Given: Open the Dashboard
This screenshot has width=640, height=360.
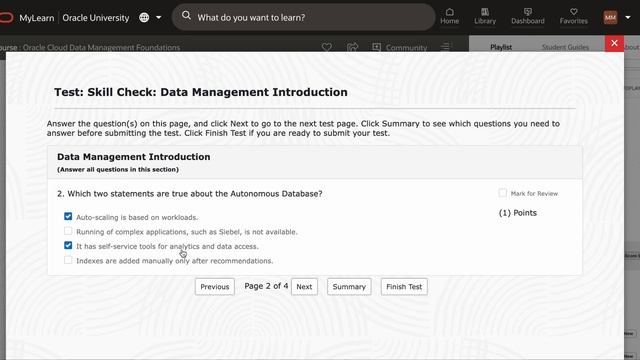Looking at the screenshot, I should [528, 16].
